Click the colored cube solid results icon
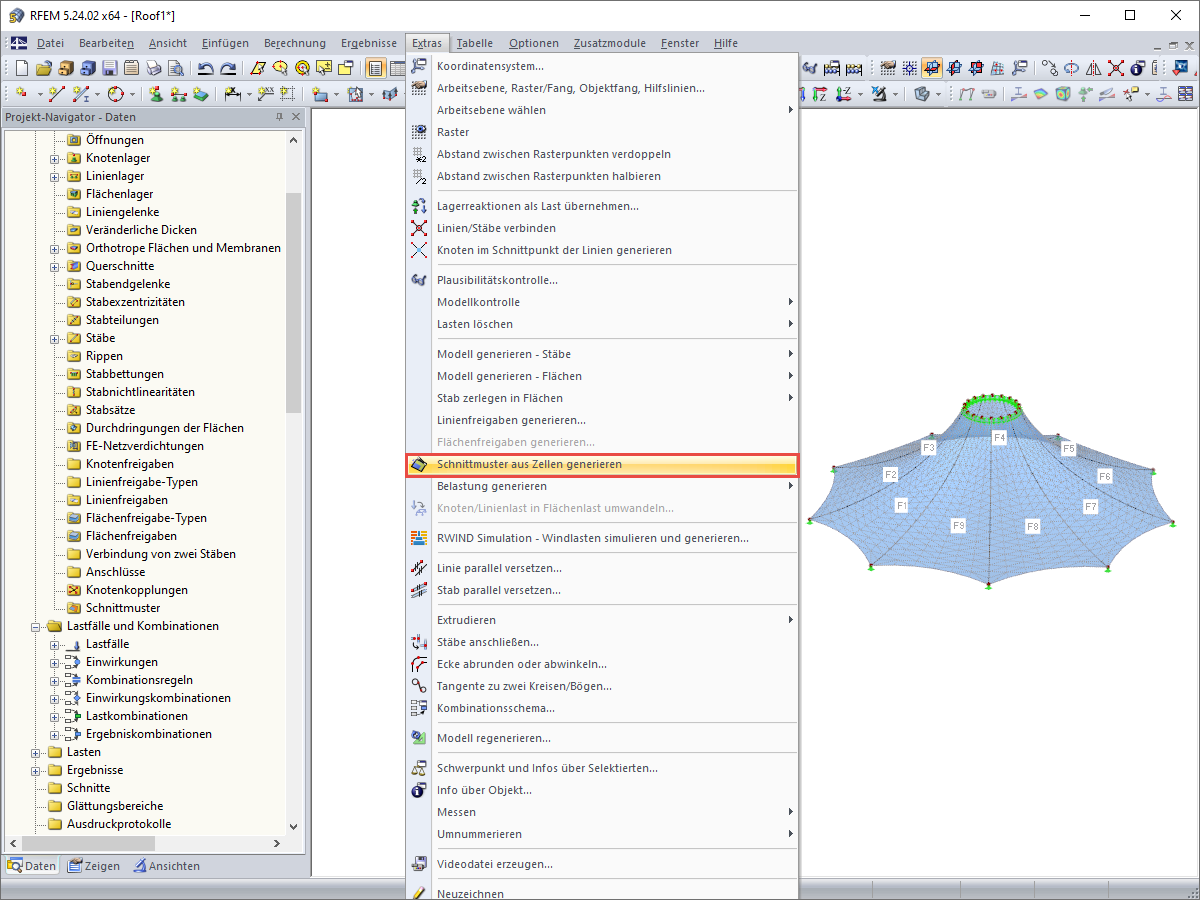Image resolution: width=1200 pixels, height=900 pixels. 1063,93
